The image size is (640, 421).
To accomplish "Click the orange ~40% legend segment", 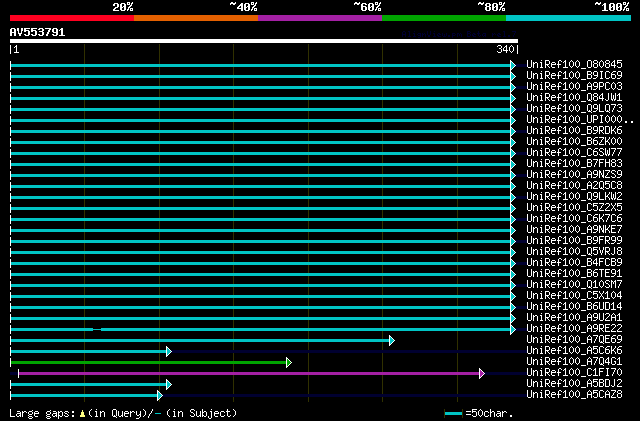I will click(195, 18).
